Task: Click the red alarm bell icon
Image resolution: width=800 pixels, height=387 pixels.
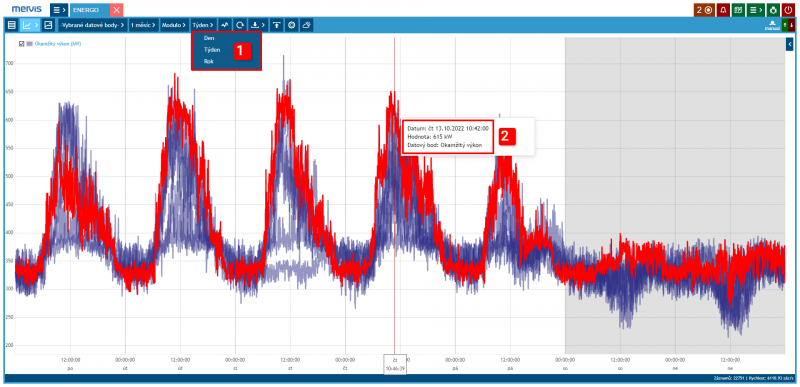Action: [x=722, y=9]
